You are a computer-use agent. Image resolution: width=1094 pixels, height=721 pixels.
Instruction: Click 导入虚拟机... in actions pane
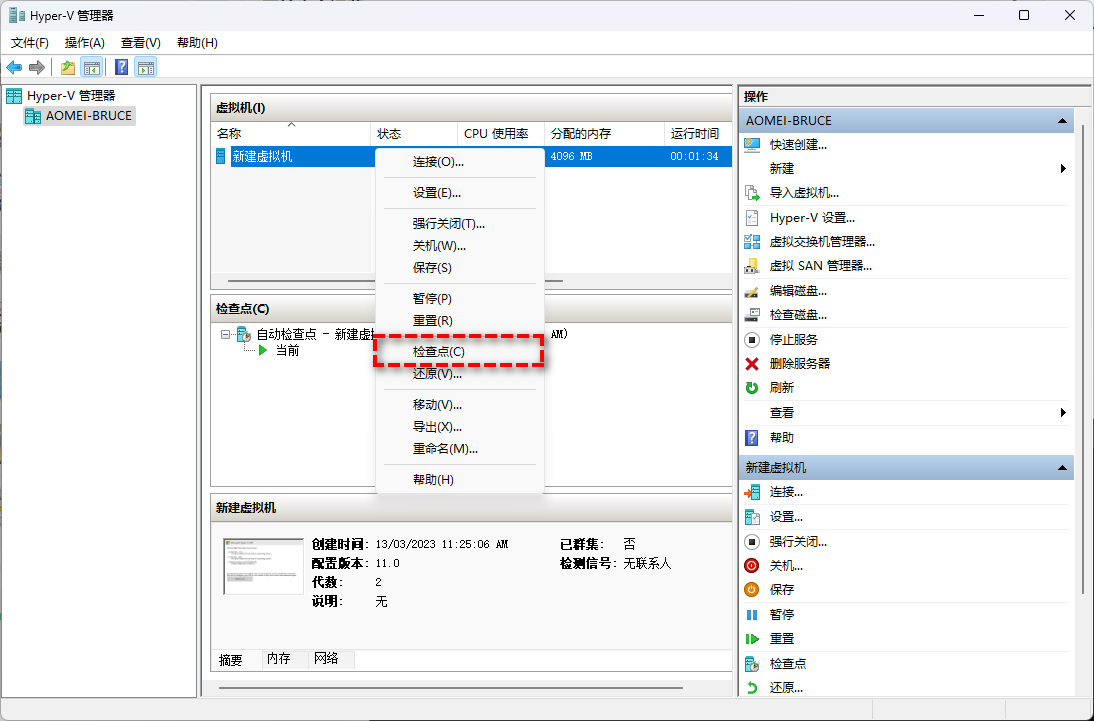coord(804,193)
